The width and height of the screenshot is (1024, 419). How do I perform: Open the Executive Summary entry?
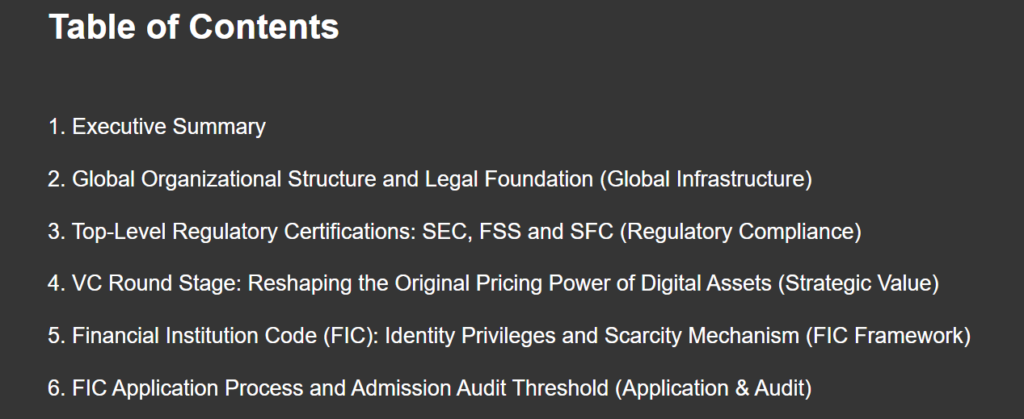[x=157, y=127]
